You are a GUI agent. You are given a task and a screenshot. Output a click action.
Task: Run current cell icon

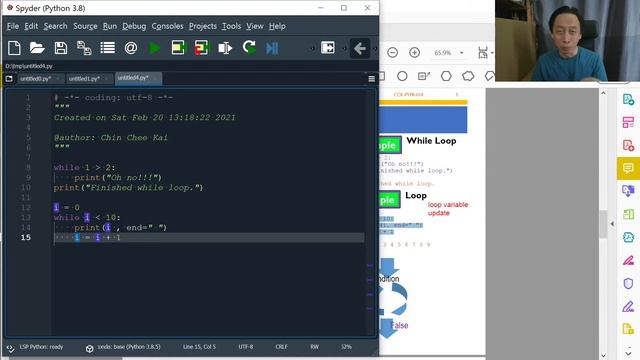[x=178, y=48]
